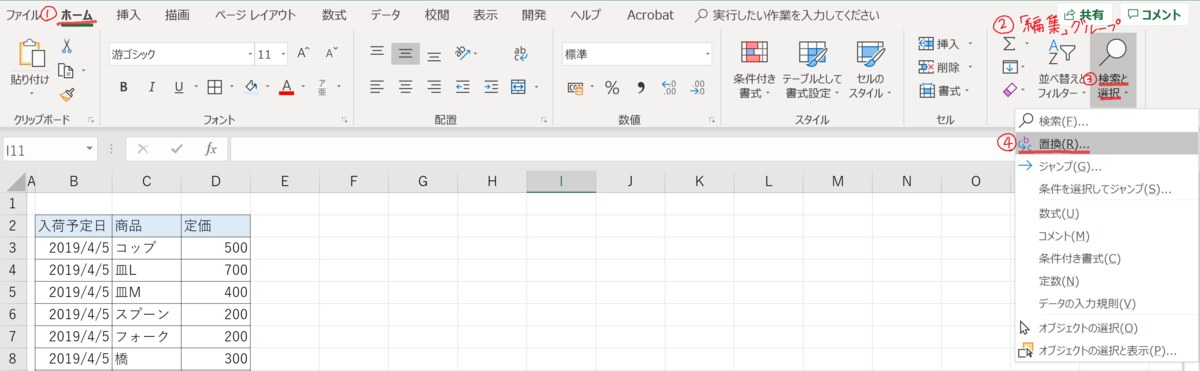The image size is (1200, 371).
Task: Increase font size with larger A icon
Action: (303, 53)
